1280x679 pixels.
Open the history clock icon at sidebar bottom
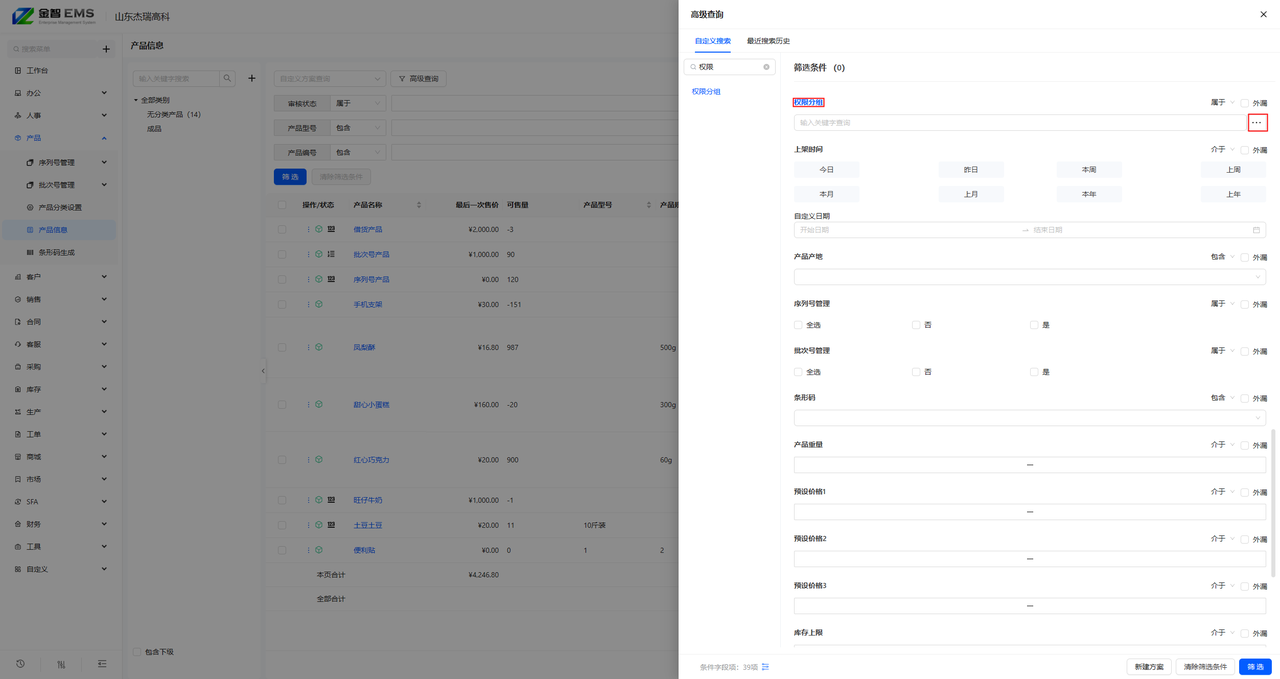tap(20, 664)
